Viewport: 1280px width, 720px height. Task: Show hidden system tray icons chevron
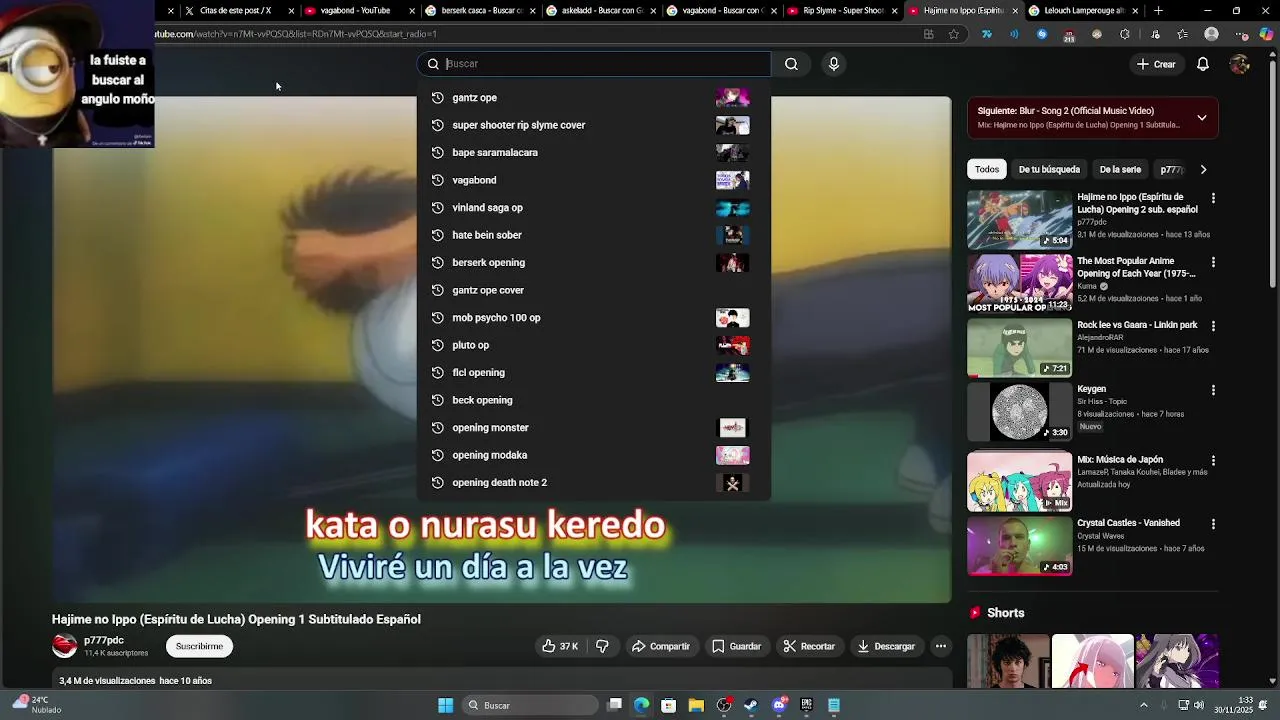tap(1144, 705)
